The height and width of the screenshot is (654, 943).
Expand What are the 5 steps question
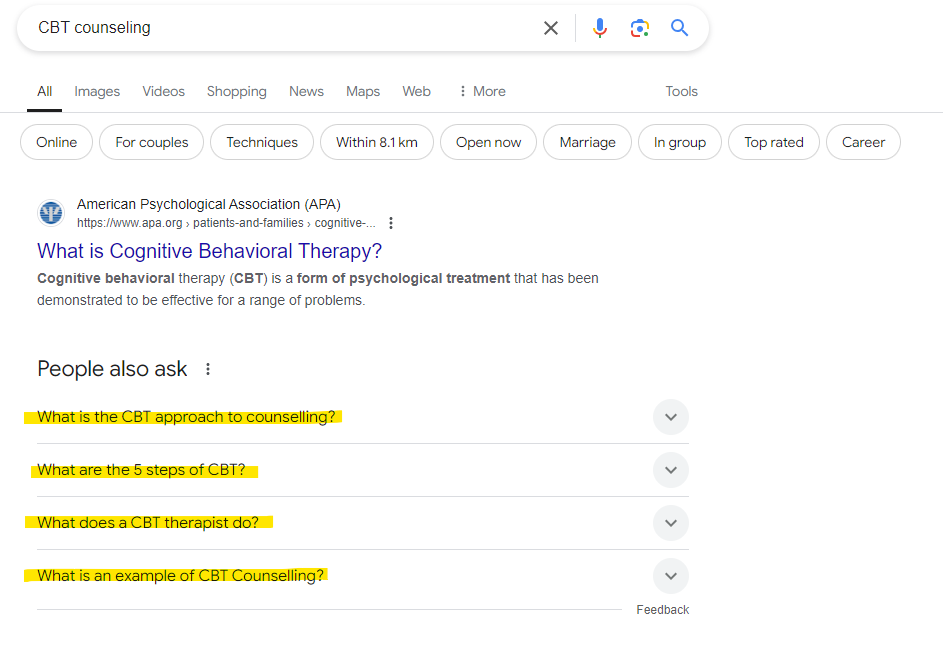(x=671, y=470)
